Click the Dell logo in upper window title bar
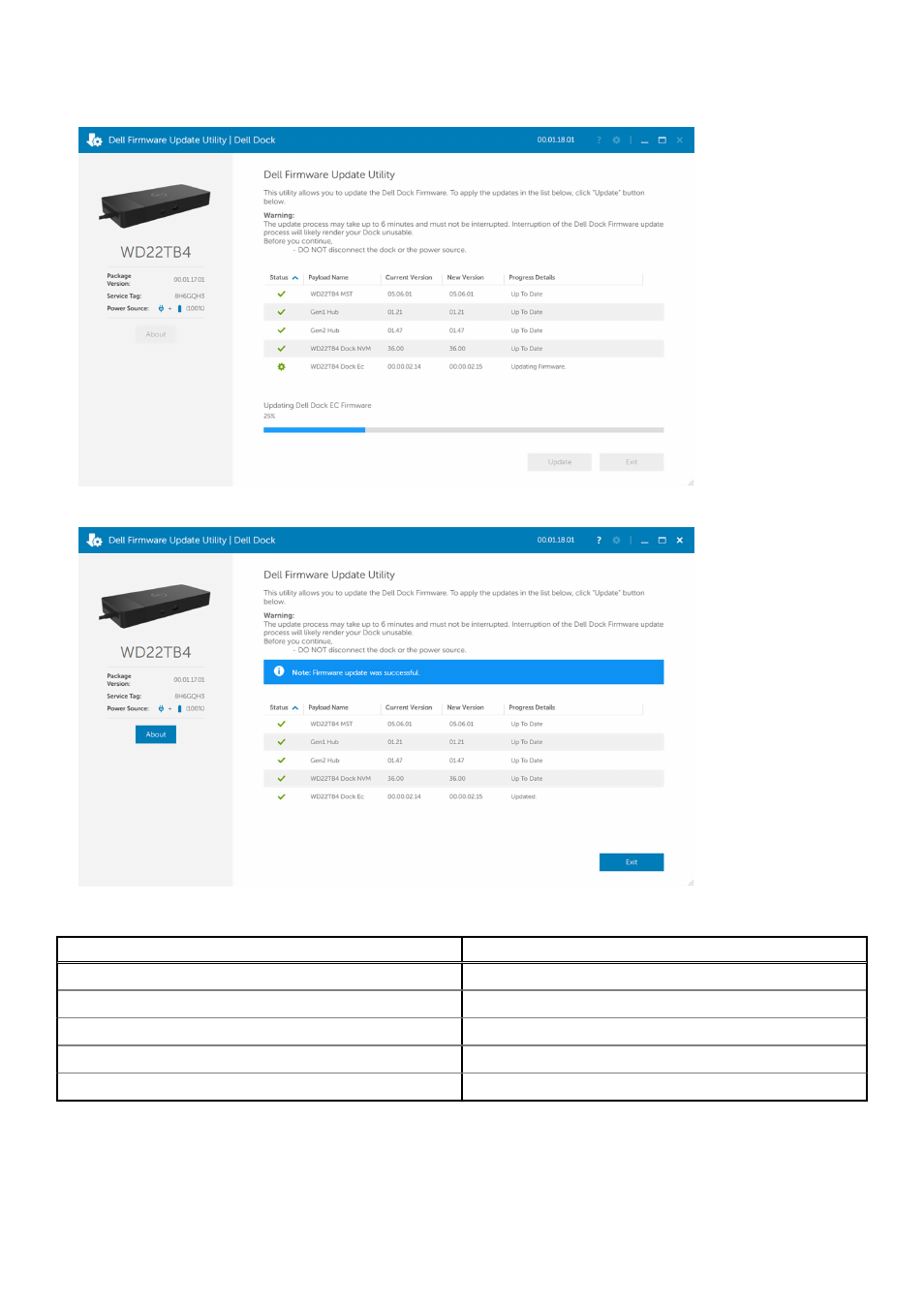Image resolution: width=924 pixels, height=1307 pixels. click(x=94, y=140)
